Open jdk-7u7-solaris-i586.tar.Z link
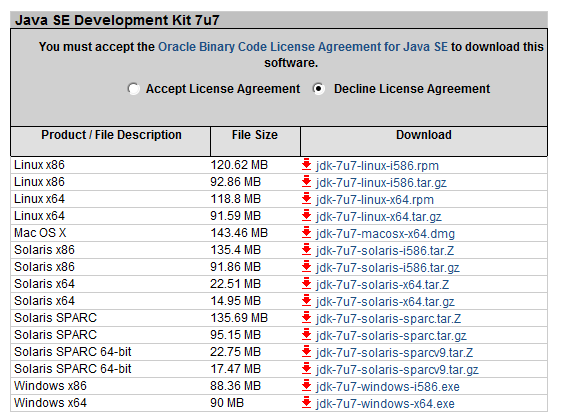564x419 pixels. pos(385,251)
